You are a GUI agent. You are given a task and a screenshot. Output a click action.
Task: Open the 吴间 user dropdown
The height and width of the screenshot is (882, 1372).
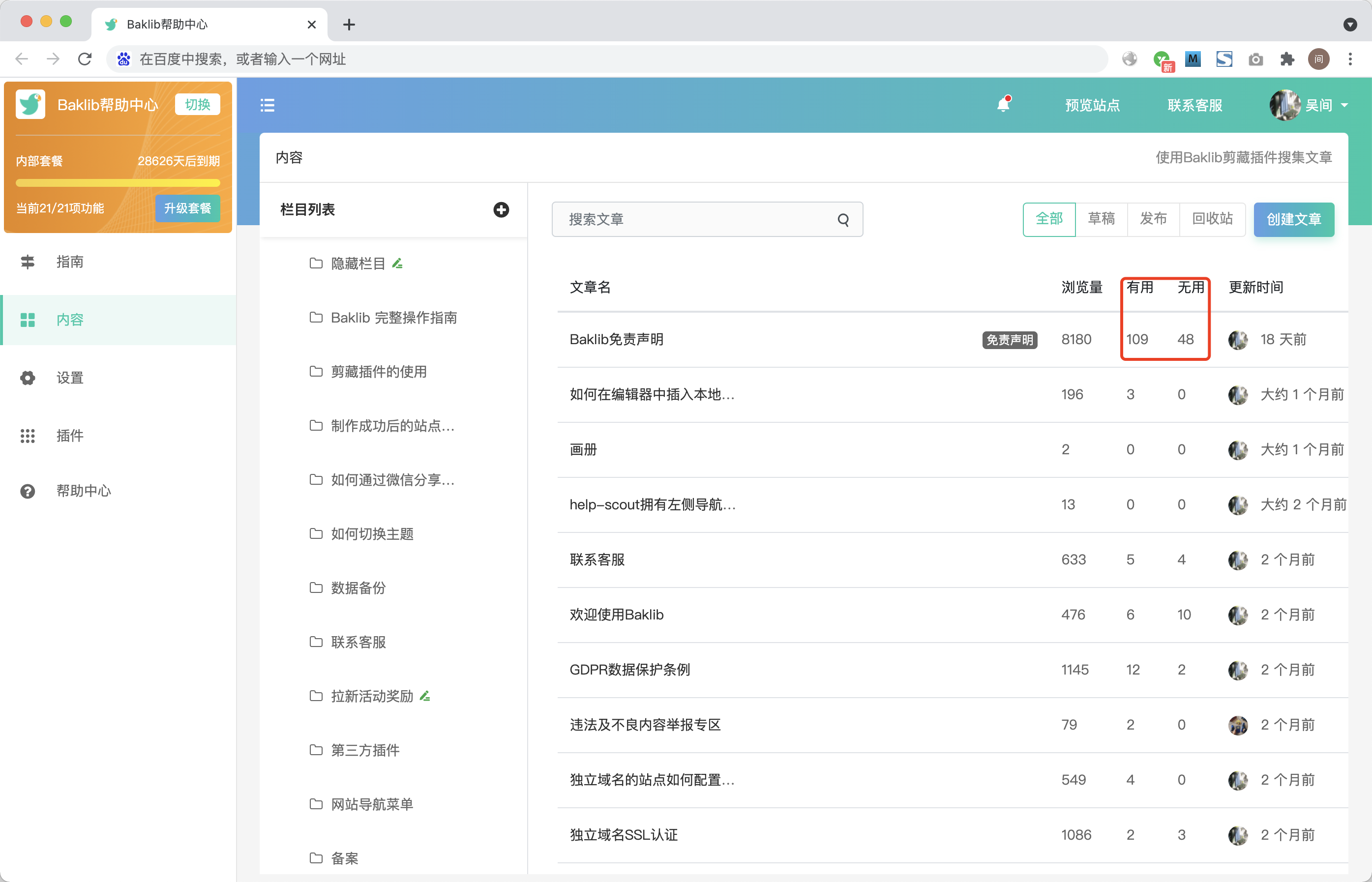pyautogui.click(x=1309, y=105)
